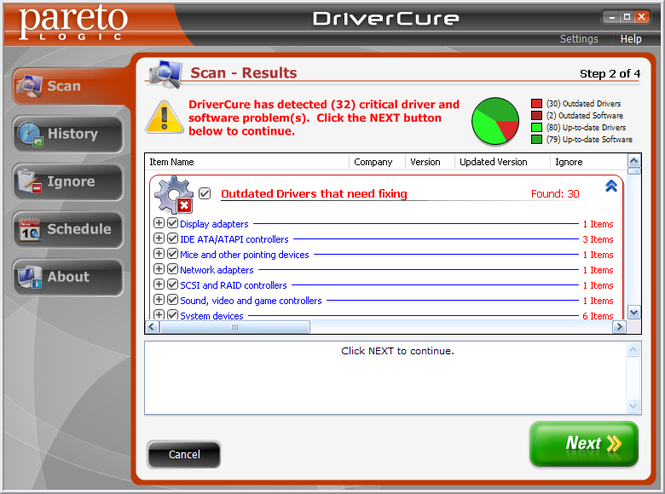Click the results list scroll down arrow

pos(634,313)
